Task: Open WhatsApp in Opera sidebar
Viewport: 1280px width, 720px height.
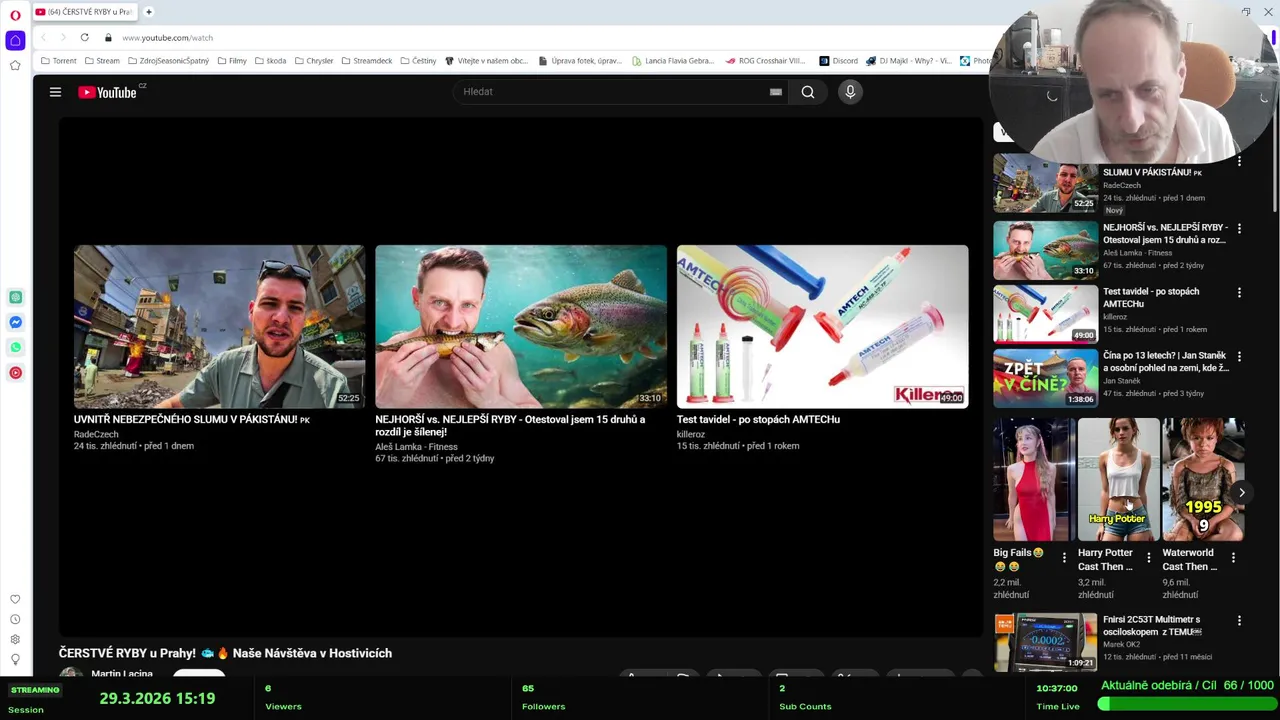Action: [15, 347]
